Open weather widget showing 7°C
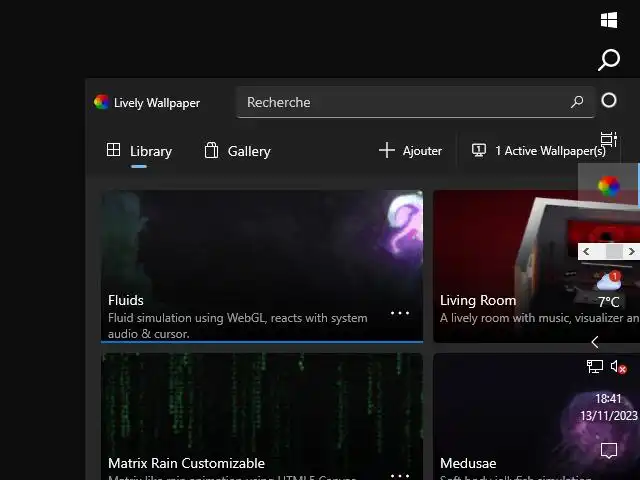 [x=609, y=290]
